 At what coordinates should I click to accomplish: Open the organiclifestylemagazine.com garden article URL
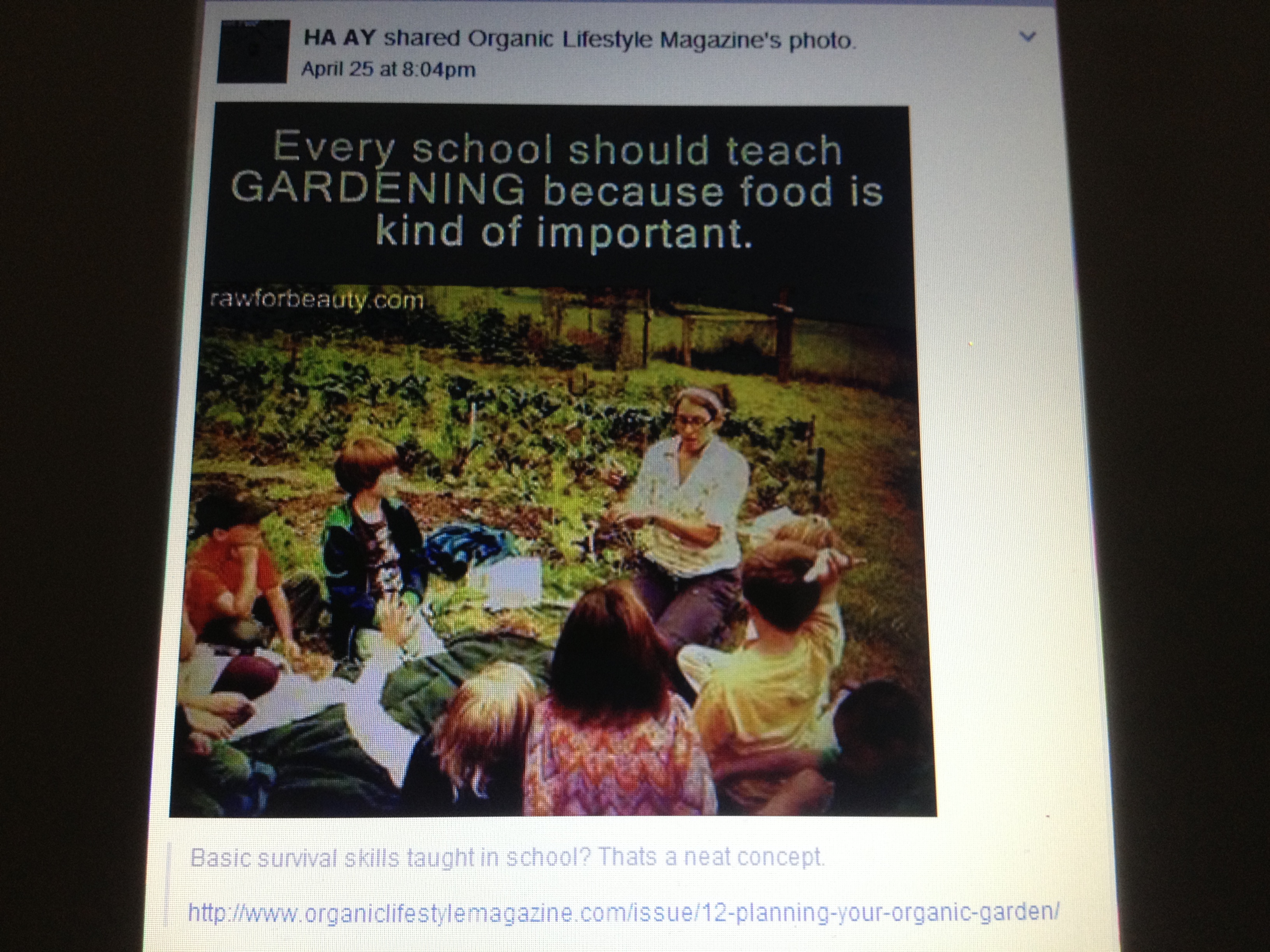pyautogui.click(x=623, y=912)
